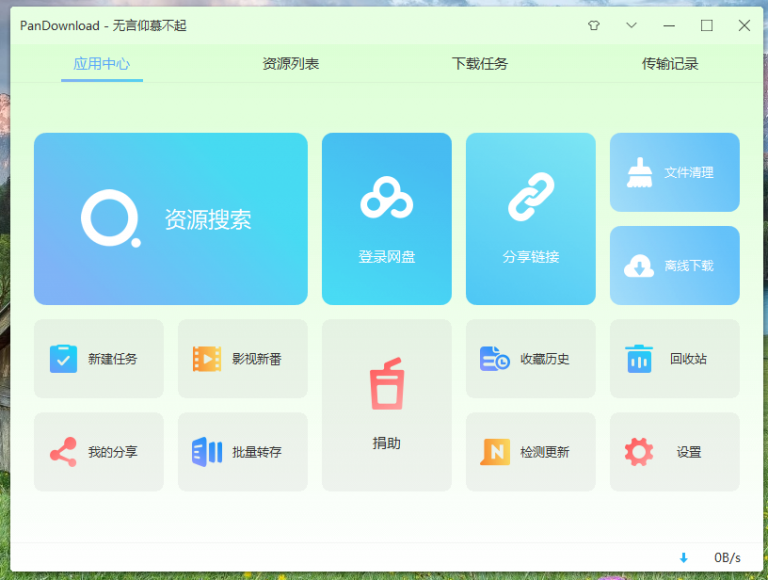The width and height of the screenshot is (768, 580).
Task: Click the 批量转存 label
Action: 257,452
